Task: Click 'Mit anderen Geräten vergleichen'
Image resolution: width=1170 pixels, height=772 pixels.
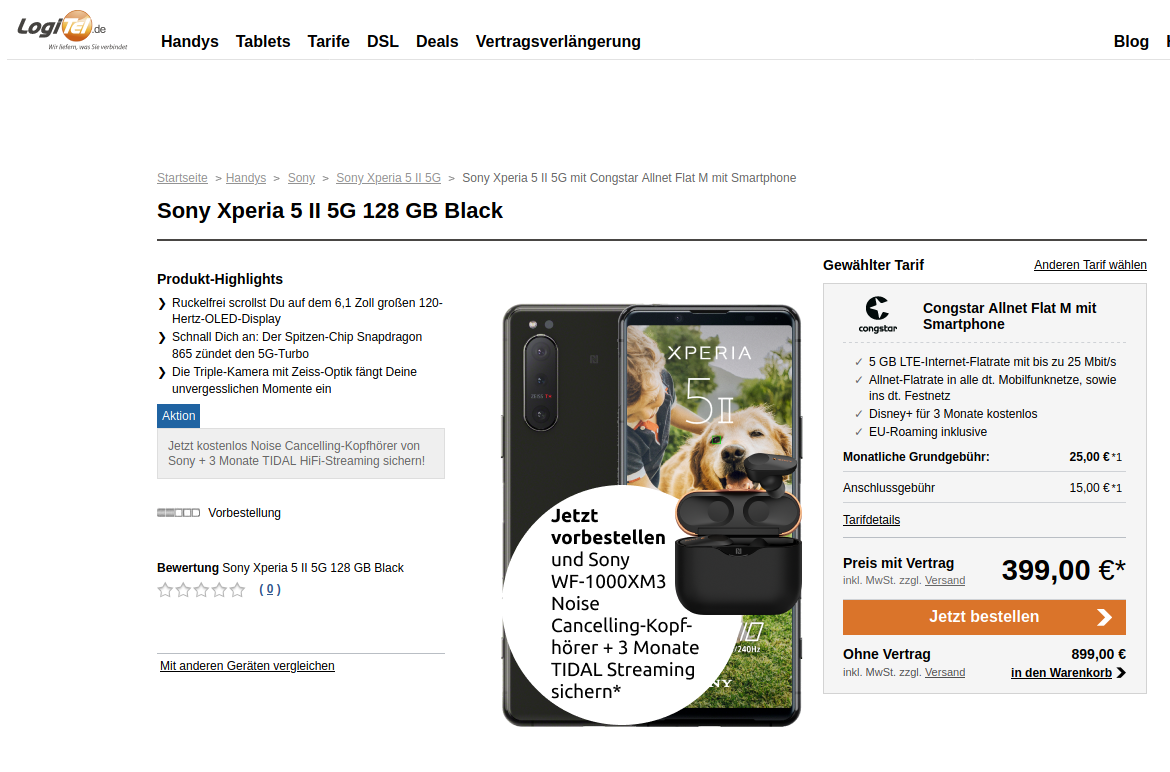Action: (247, 666)
